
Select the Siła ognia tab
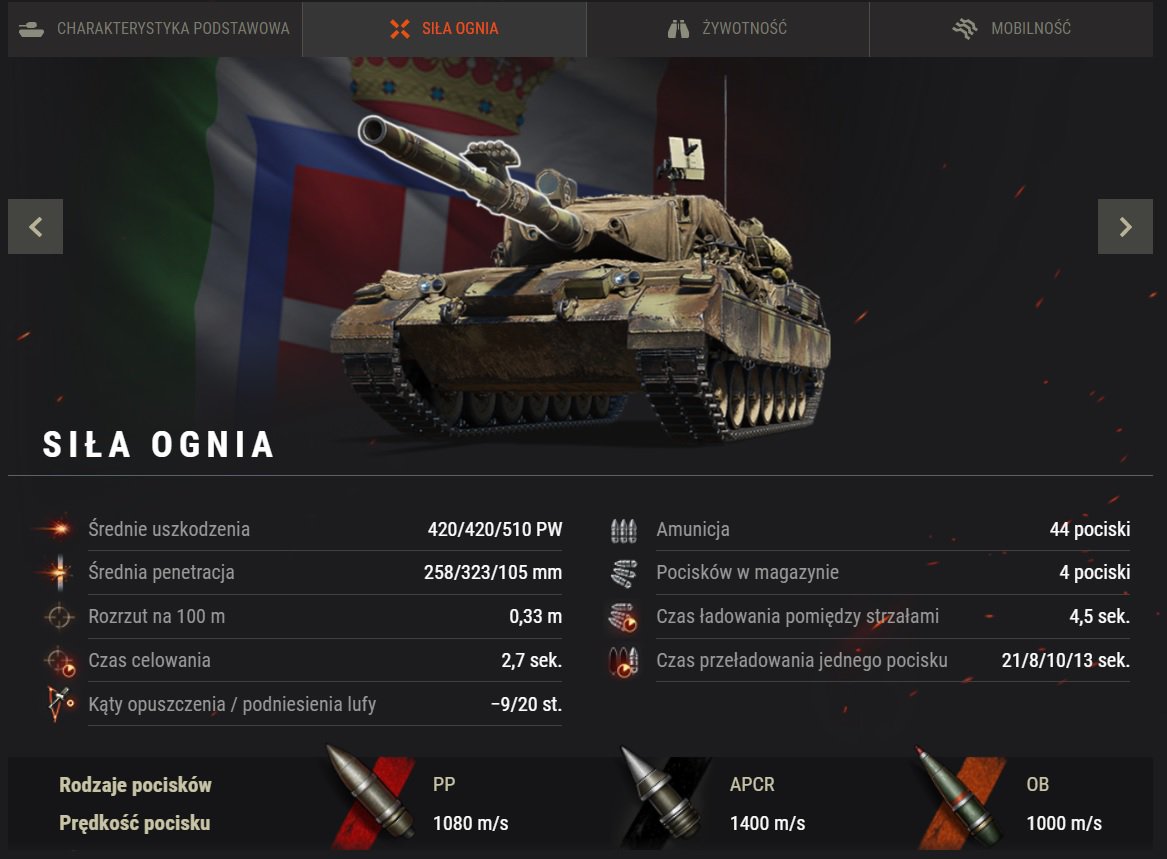click(444, 29)
